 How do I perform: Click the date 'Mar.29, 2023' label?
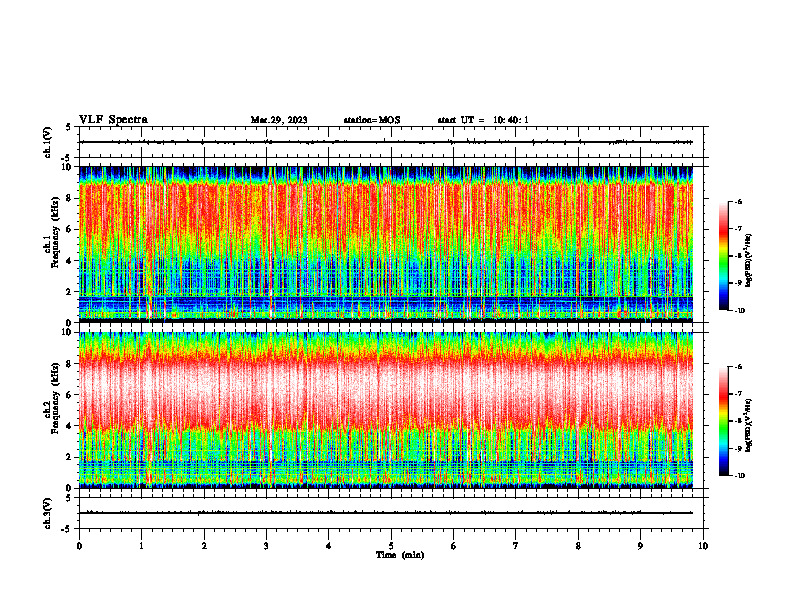[279, 120]
